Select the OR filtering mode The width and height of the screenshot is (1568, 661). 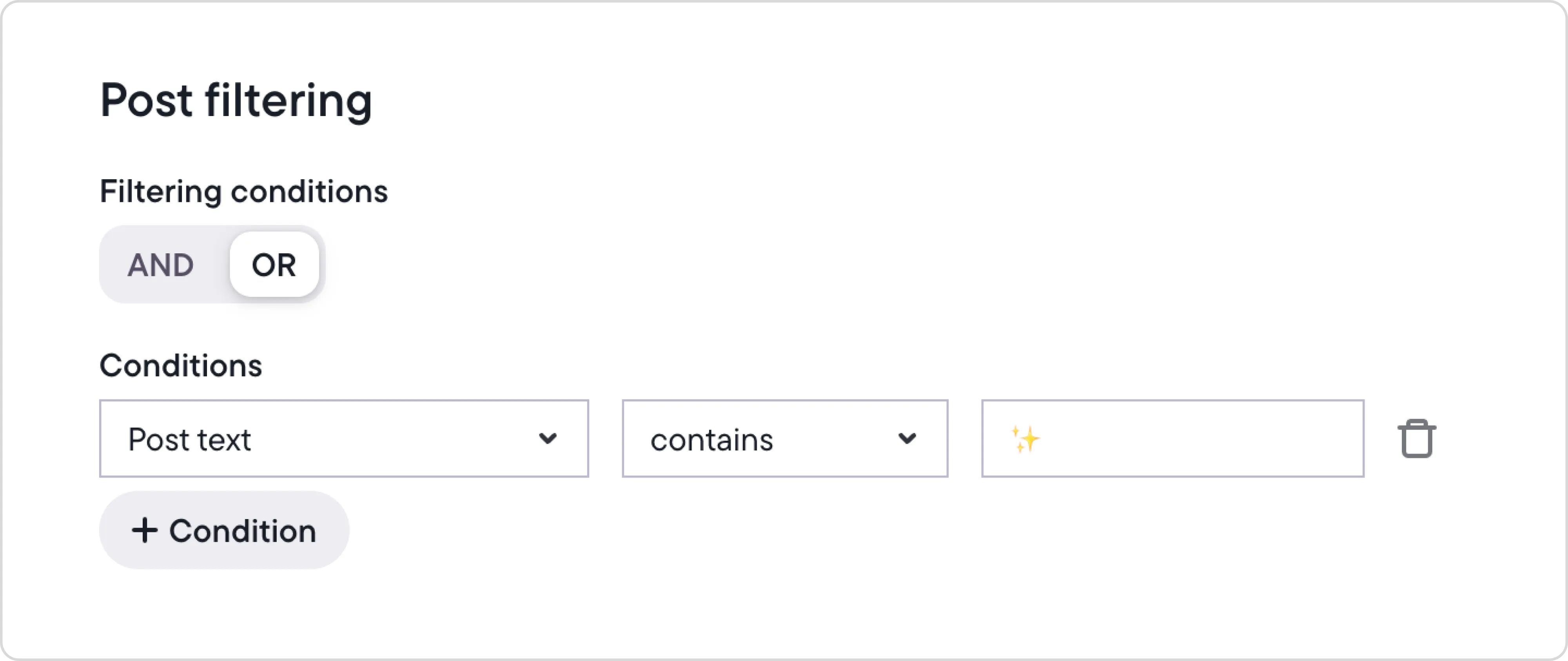tap(274, 264)
